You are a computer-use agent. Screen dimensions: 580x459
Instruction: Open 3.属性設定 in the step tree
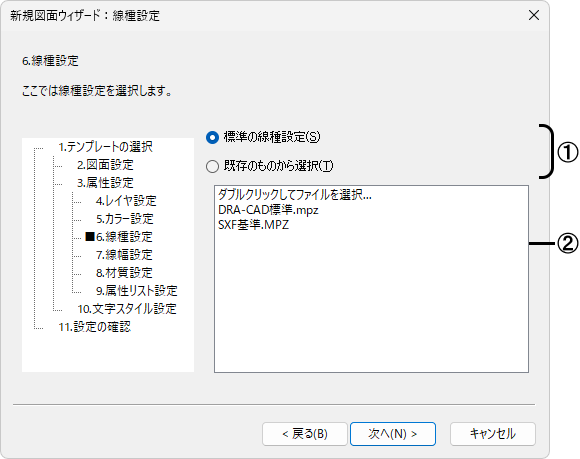[105, 183]
